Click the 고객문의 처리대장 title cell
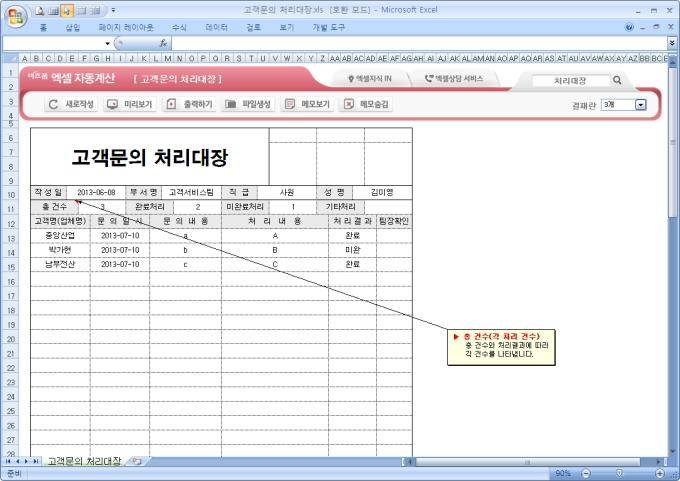The image size is (680, 481). tap(150, 157)
